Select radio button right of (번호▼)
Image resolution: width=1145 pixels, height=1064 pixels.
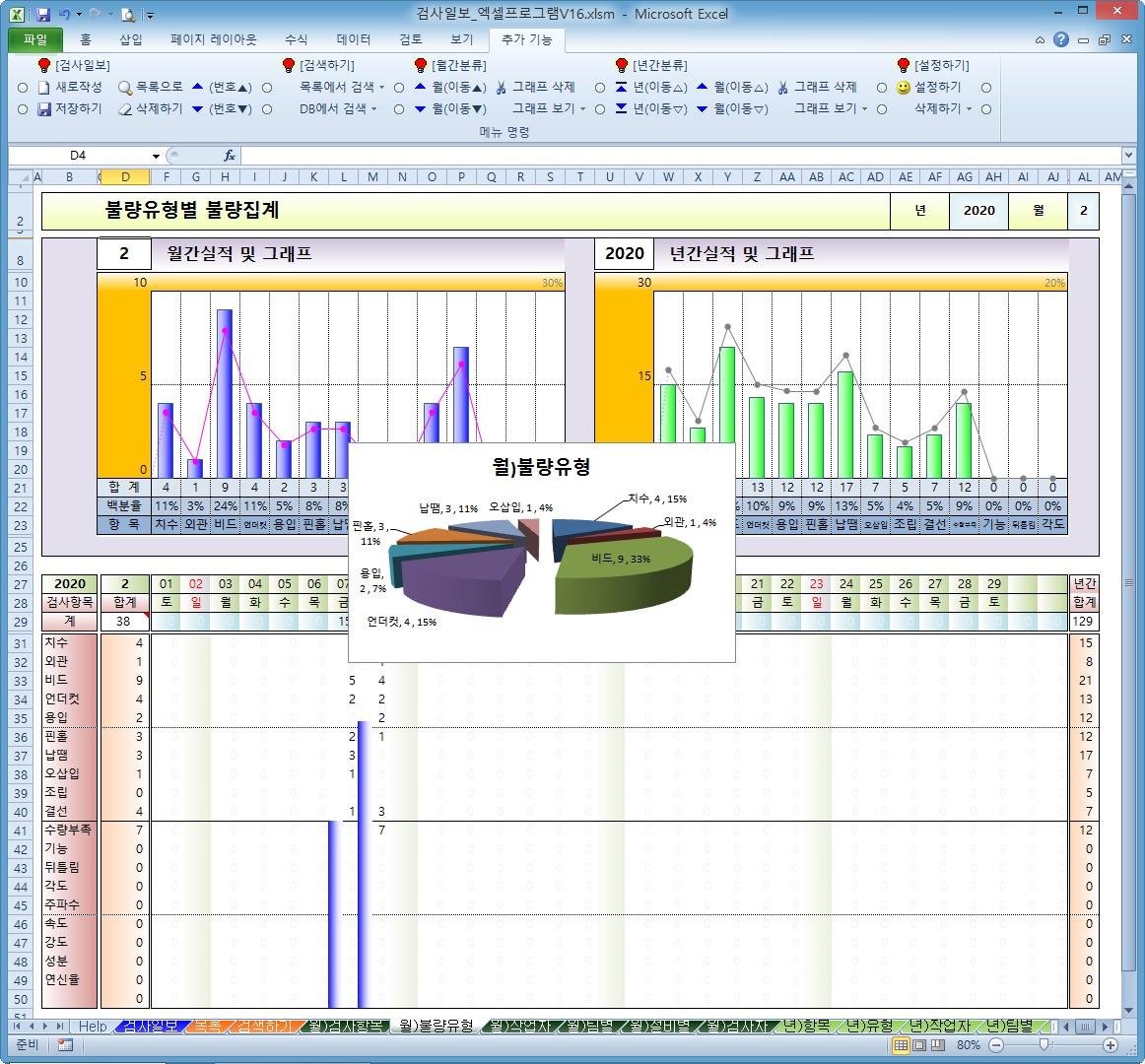tap(267, 109)
